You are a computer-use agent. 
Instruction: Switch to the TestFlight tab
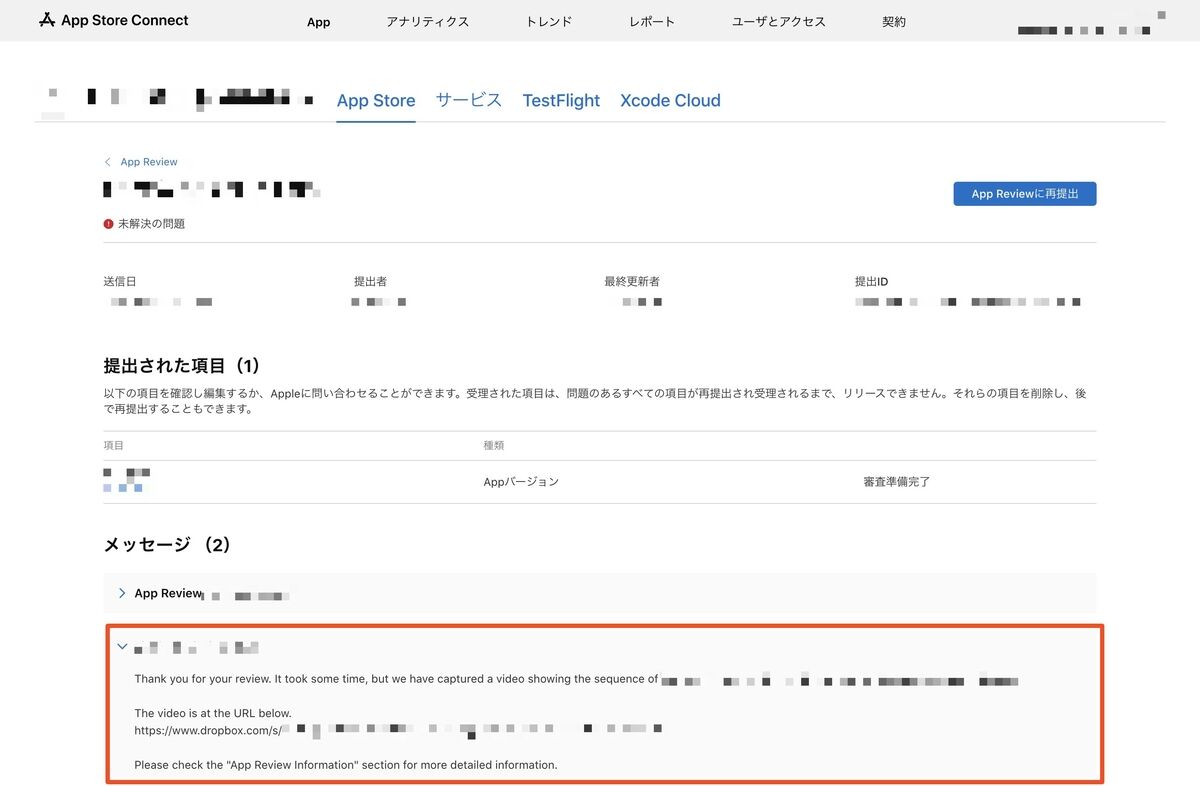561,100
